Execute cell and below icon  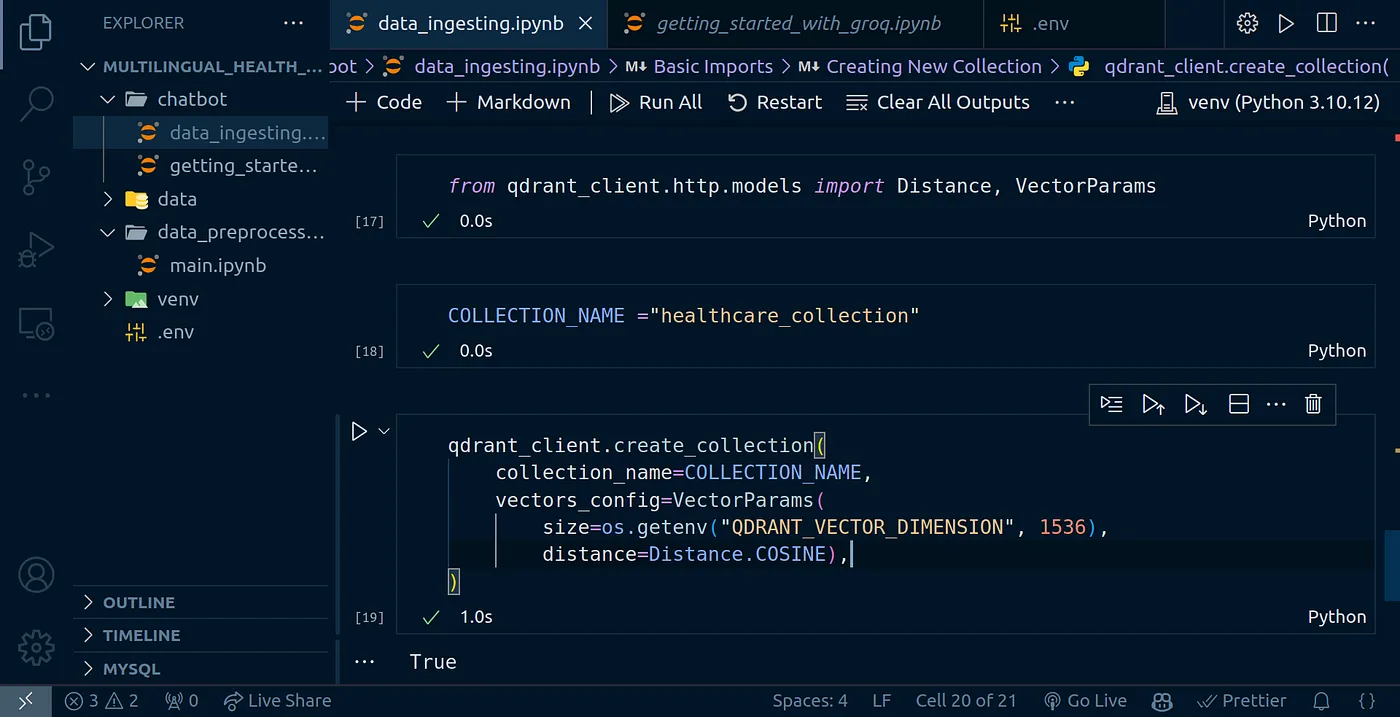[1195, 404]
